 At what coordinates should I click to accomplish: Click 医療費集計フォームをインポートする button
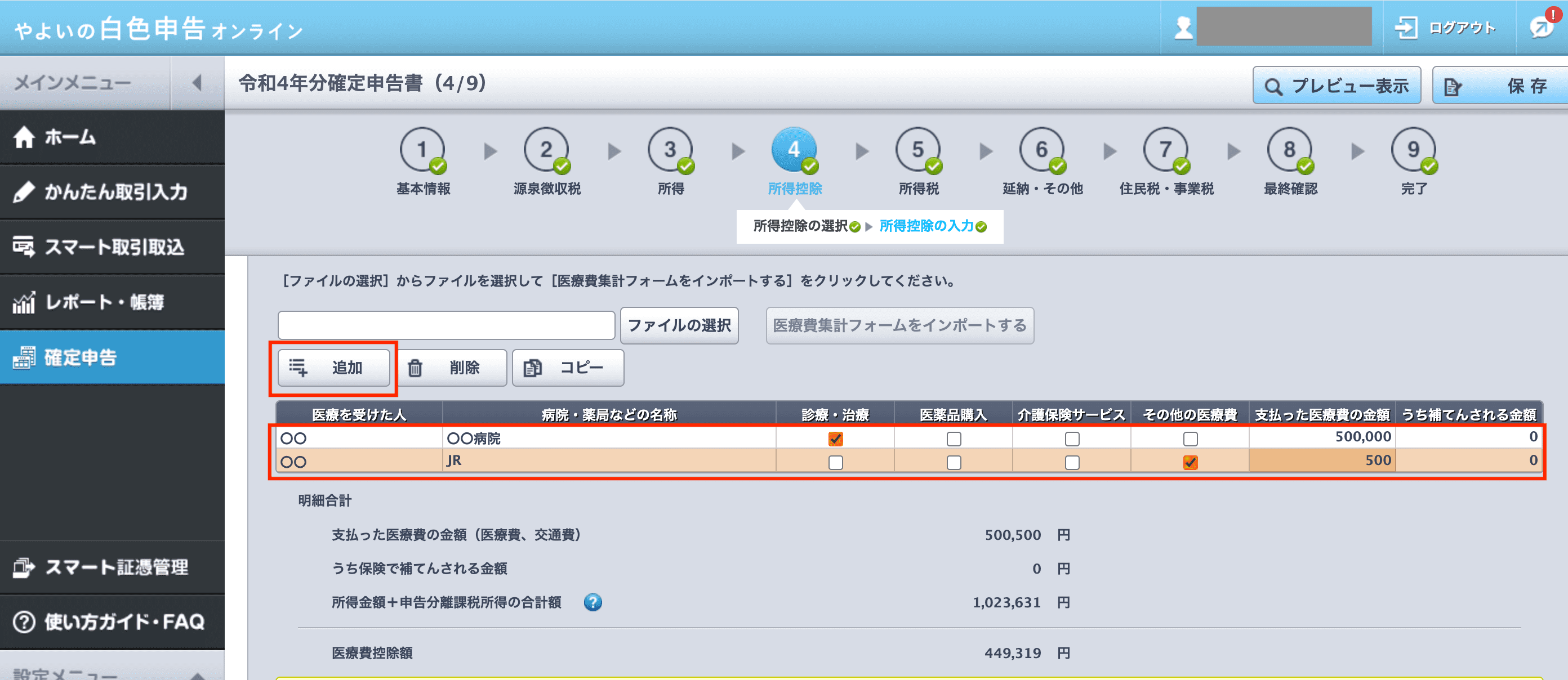pyautogui.click(x=899, y=325)
